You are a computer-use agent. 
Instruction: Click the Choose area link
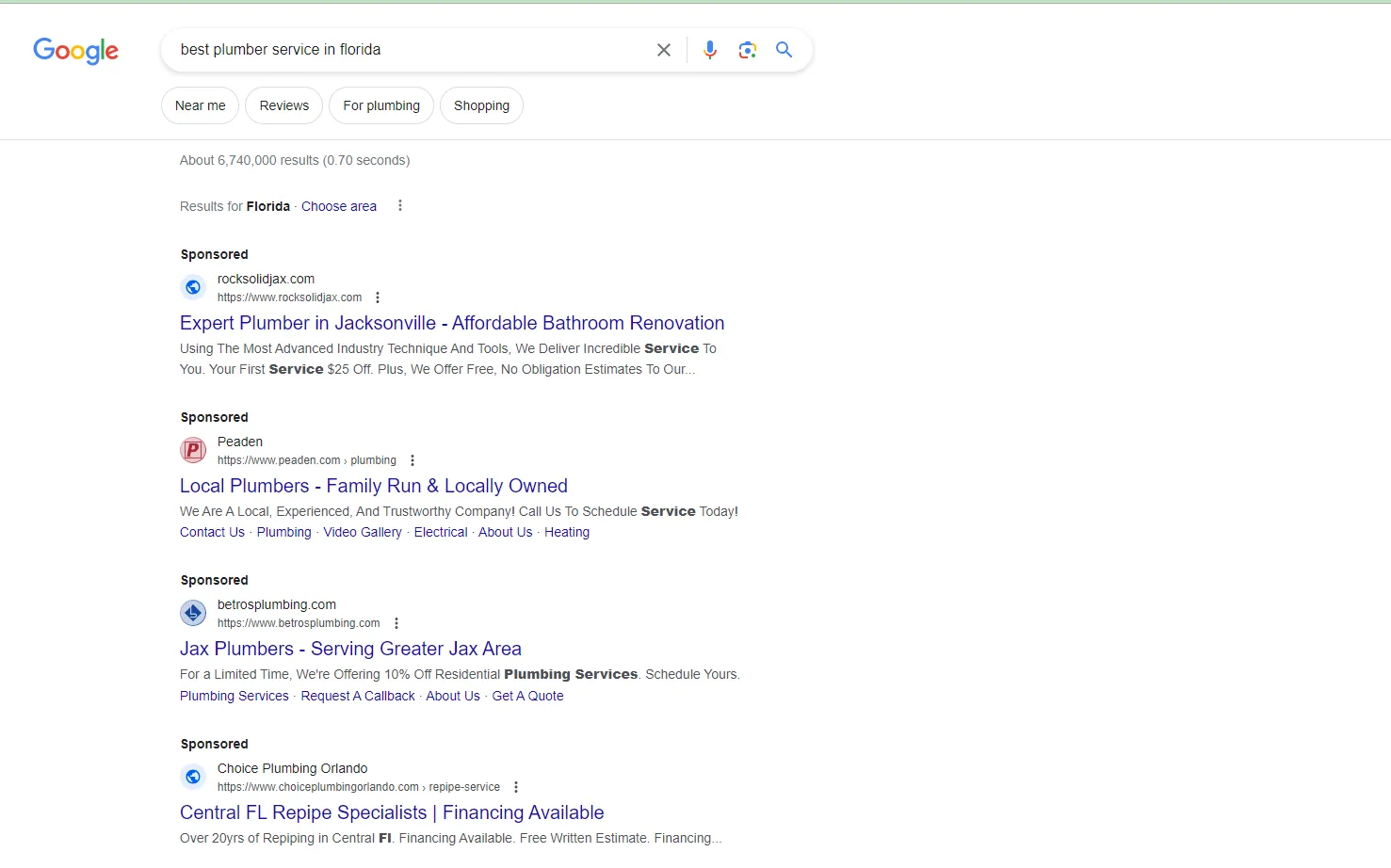click(339, 206)
